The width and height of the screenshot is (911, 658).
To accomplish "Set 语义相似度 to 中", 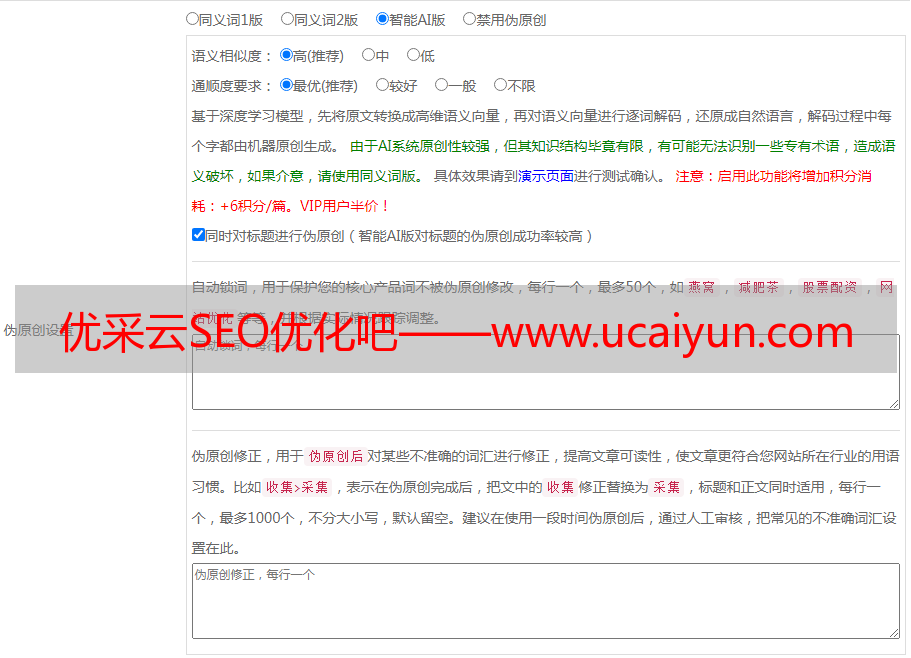I will click(368, 55).
